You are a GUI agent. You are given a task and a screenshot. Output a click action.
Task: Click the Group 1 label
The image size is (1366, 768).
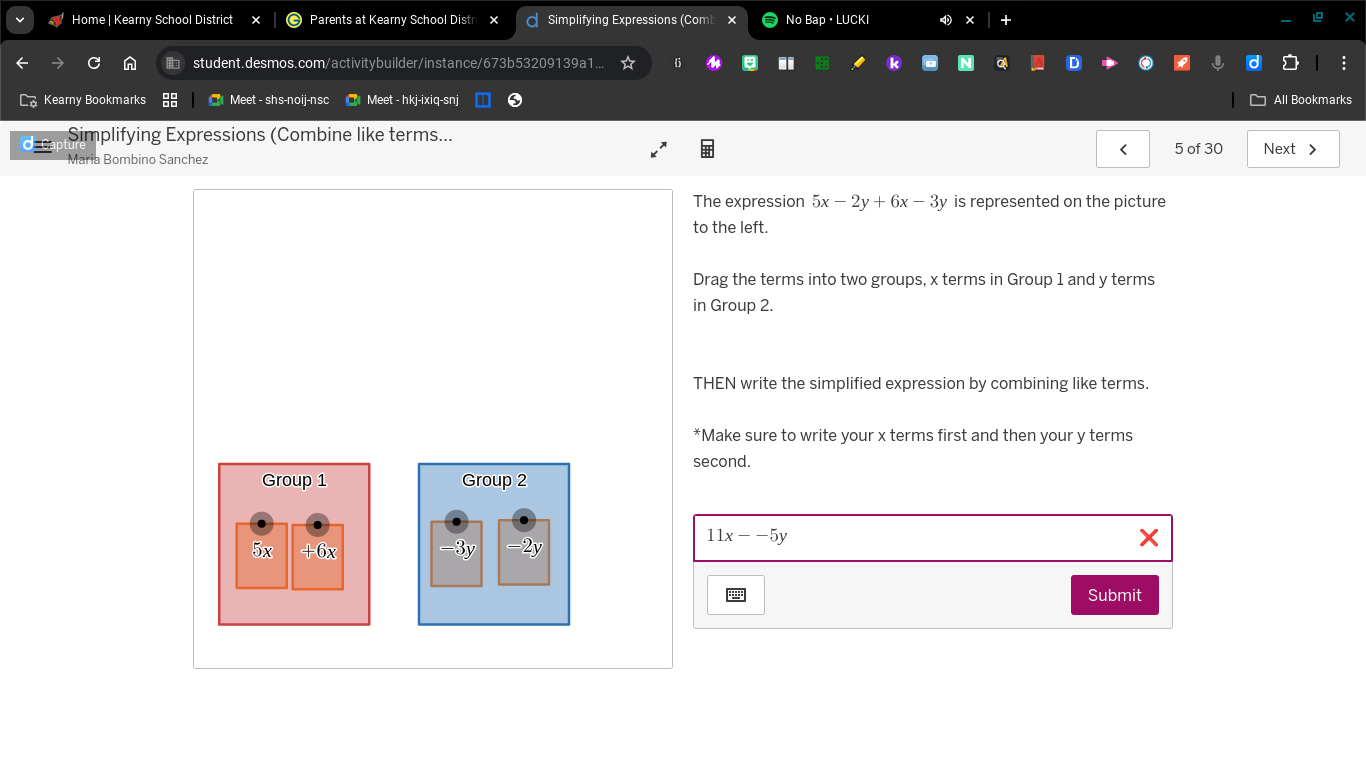(x=294, y=480)
